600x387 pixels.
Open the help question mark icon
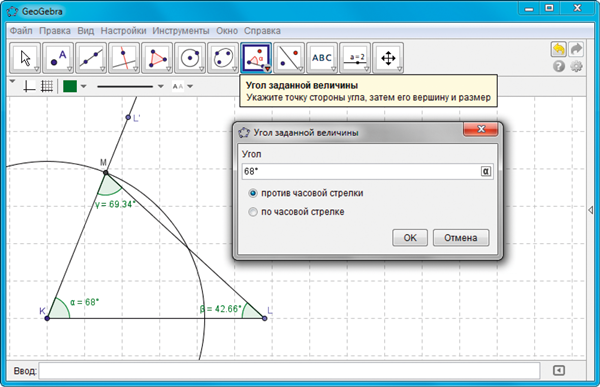point(559,67)
